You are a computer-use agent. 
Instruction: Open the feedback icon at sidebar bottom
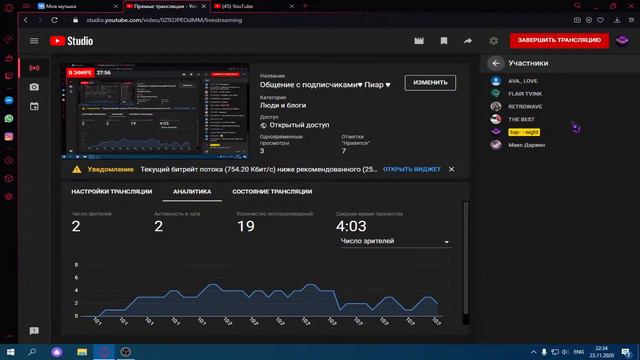(34, 331)
